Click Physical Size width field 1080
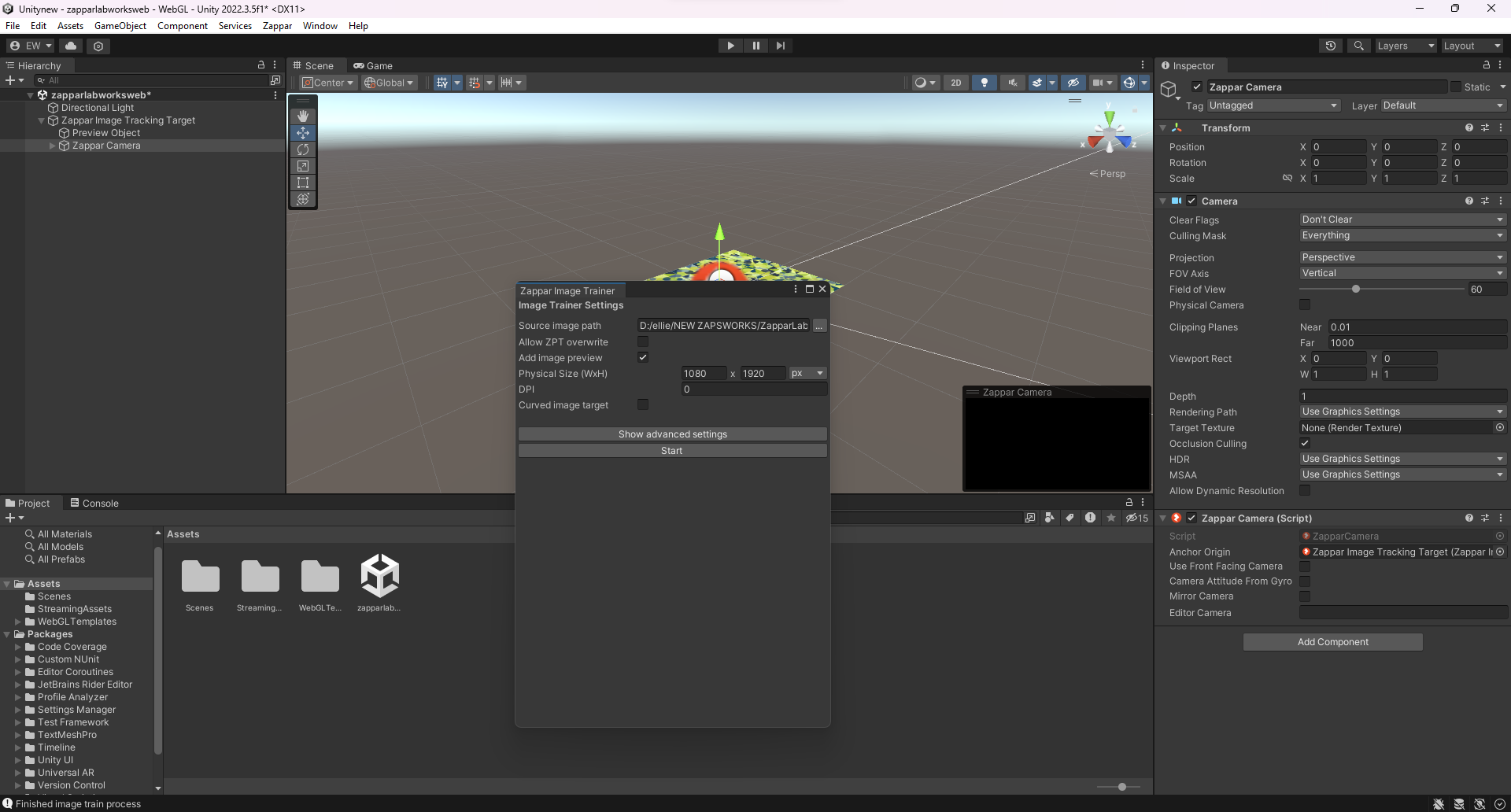1511x812 pixels. click(704, 374)
